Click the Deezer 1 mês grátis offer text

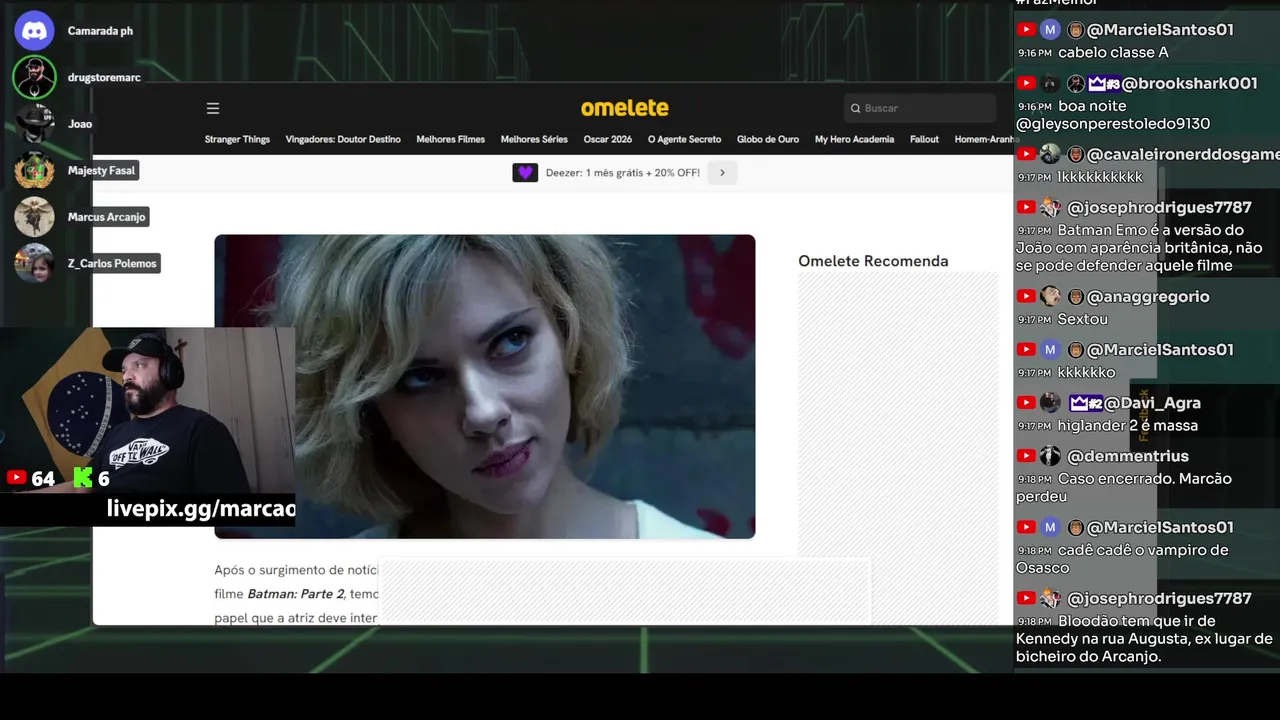[622, 173]
